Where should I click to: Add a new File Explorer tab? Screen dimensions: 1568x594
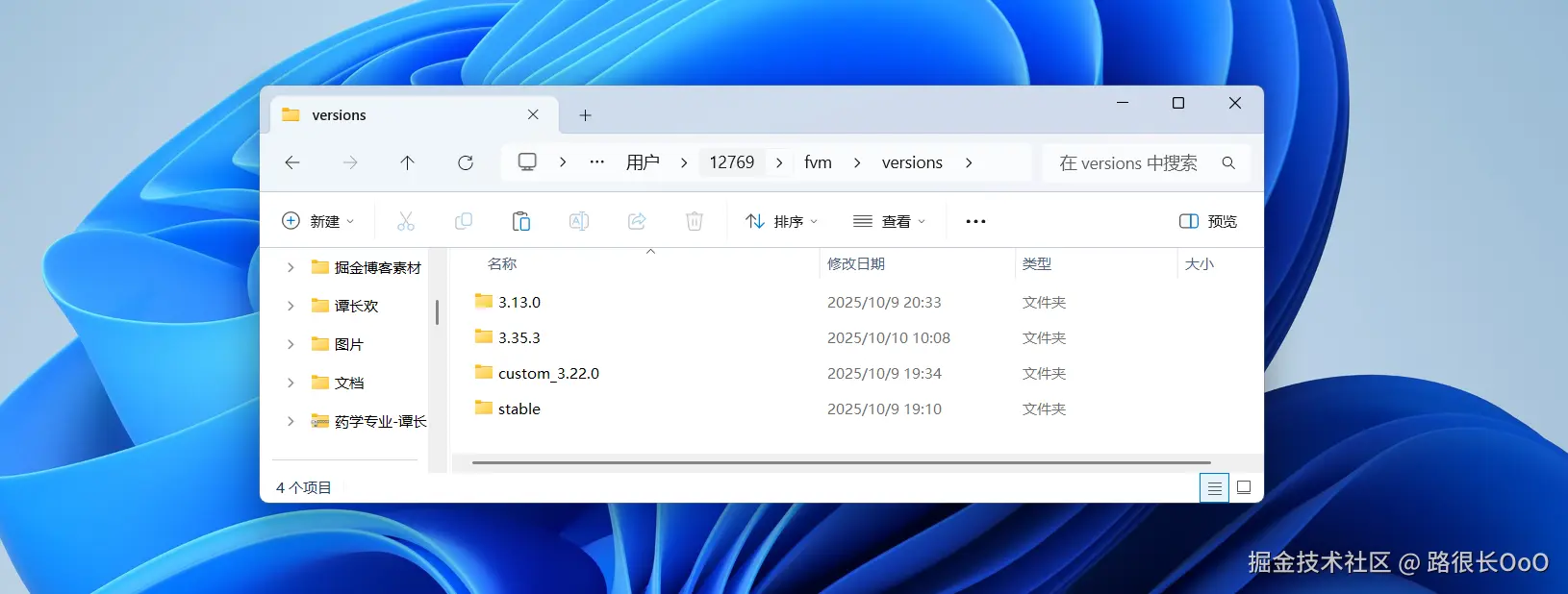[585, 115]
